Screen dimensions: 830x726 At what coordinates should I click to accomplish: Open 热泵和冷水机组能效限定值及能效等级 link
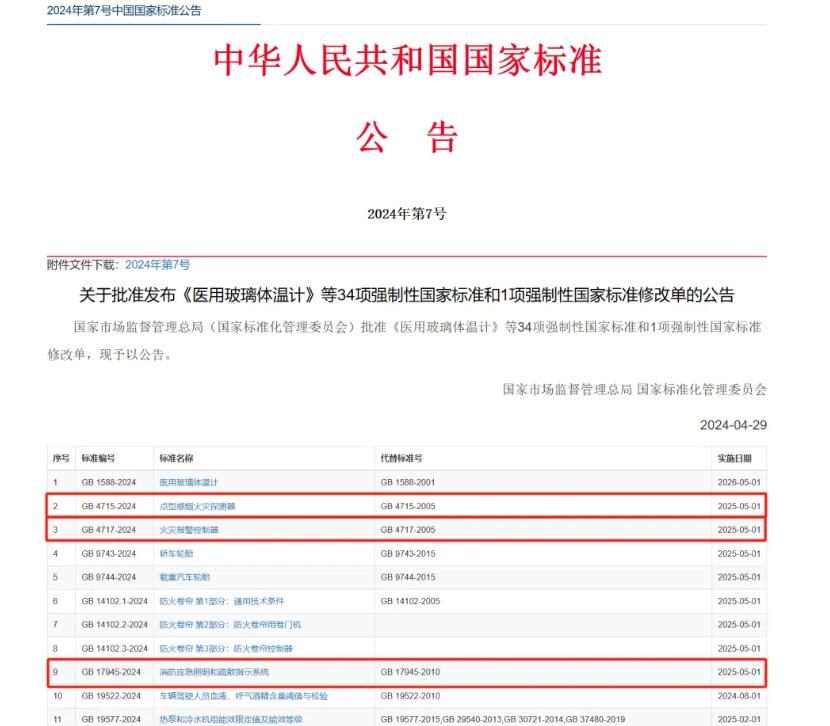230,719
